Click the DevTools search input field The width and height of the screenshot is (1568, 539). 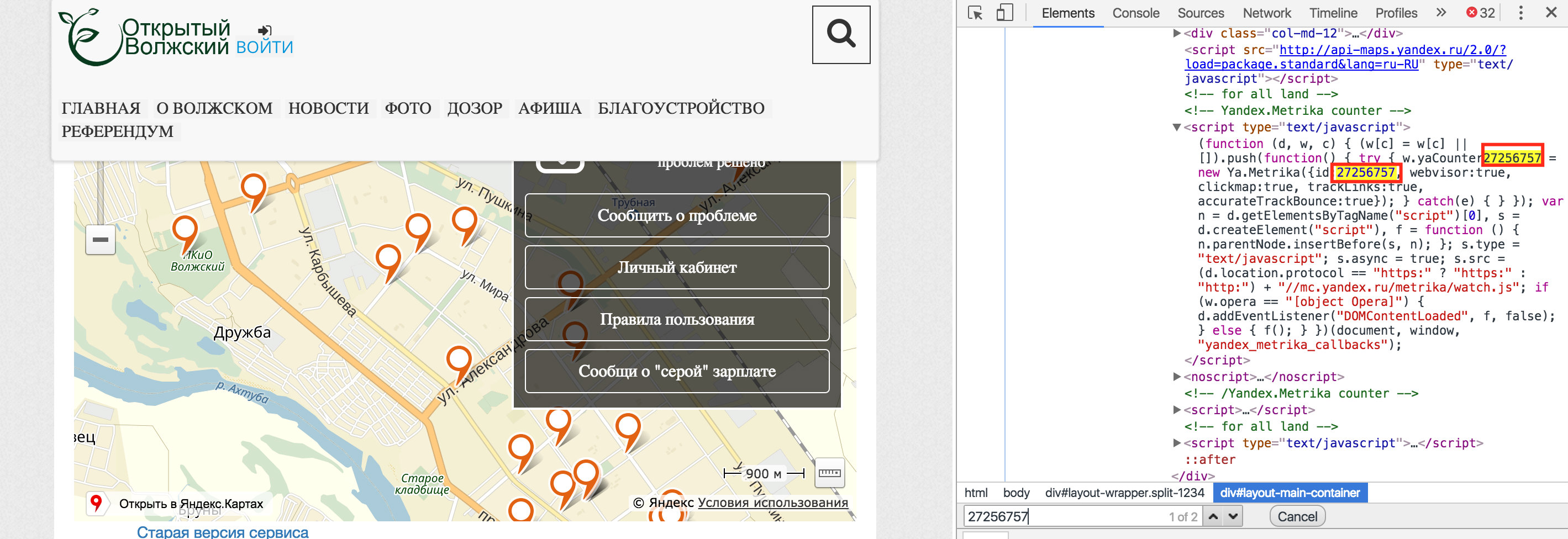coord(1065,516)
